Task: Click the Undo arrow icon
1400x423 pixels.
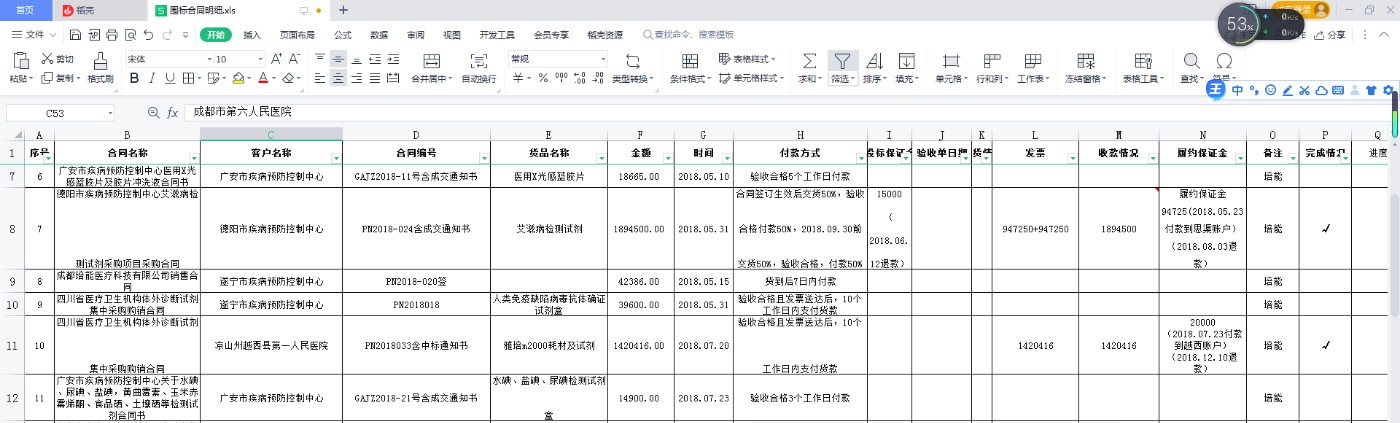Action: 147,35
